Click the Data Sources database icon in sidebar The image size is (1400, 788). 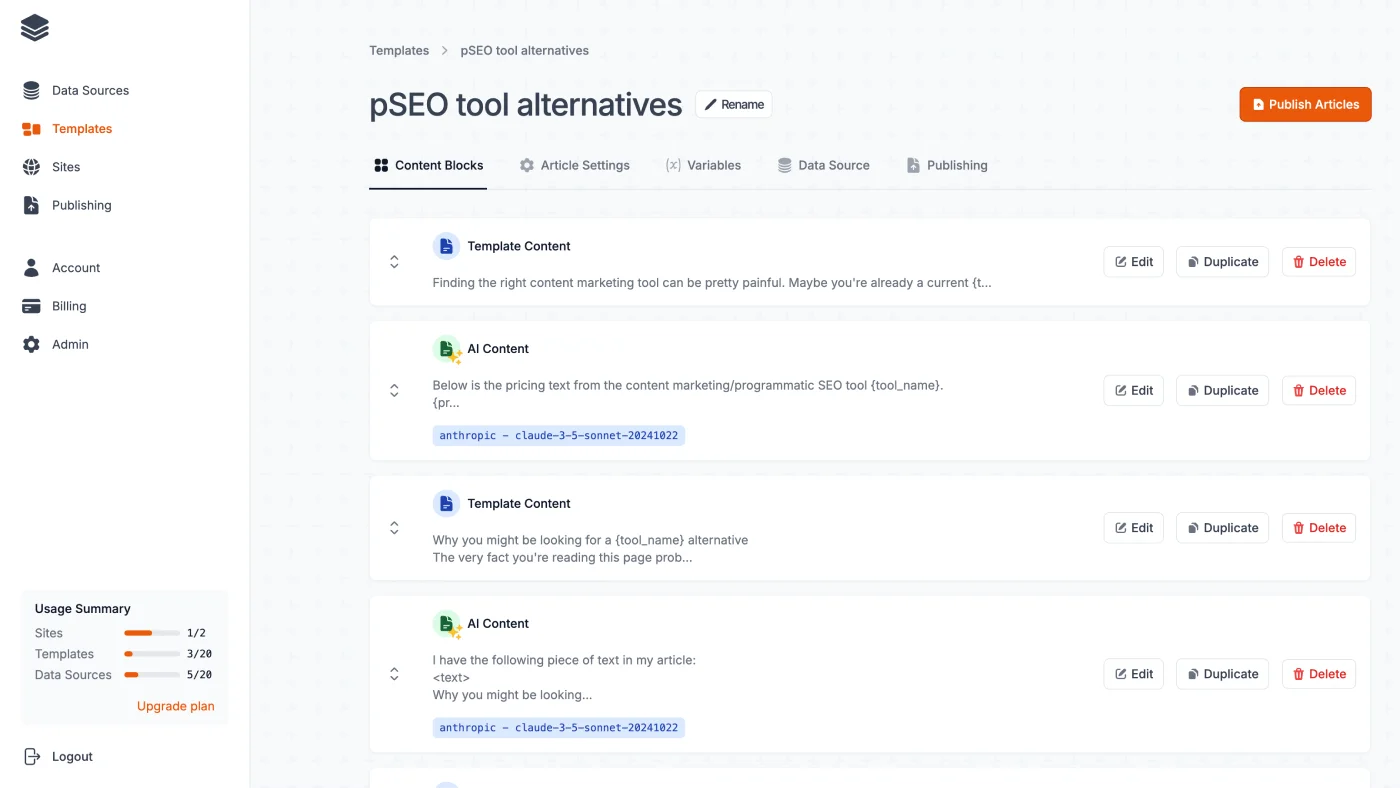pyautogui.click(x=32, y=90)
